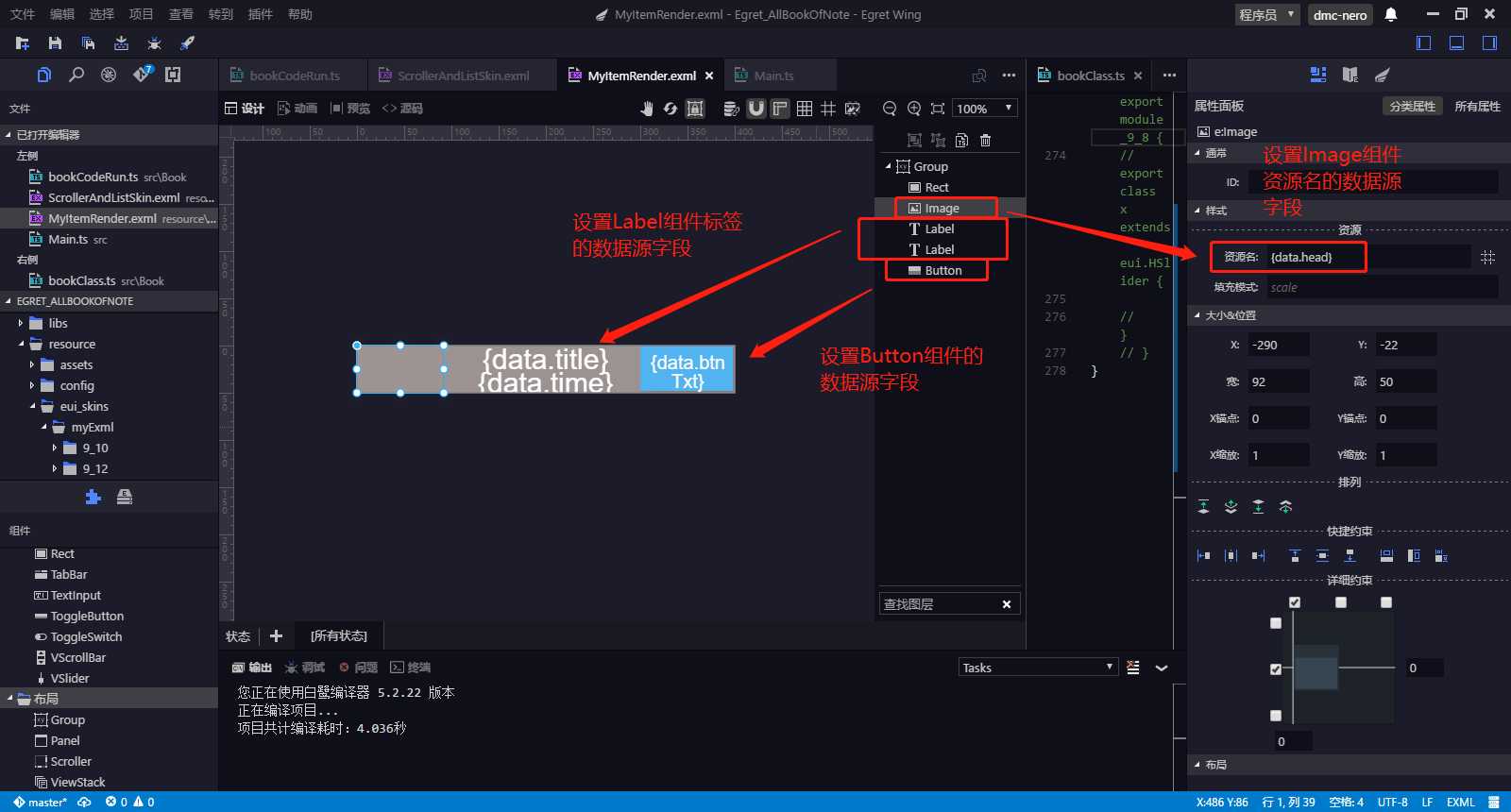1511x812 pixels.
Task: Click the notification bell icon
Action: click(1391, 14)
